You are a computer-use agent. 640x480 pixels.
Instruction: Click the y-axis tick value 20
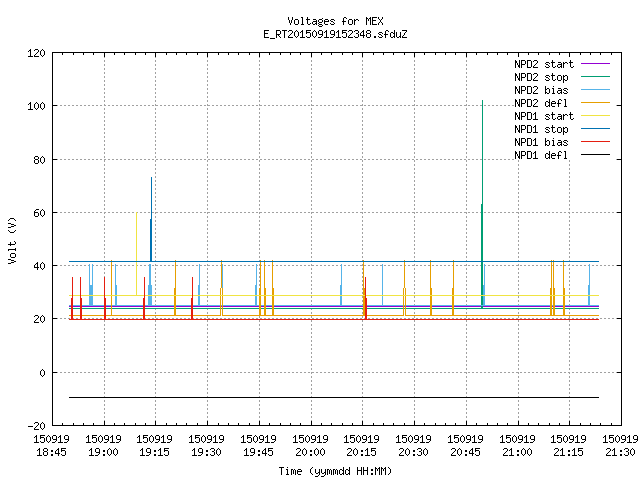pyautogui.click(x=40, y=319)
